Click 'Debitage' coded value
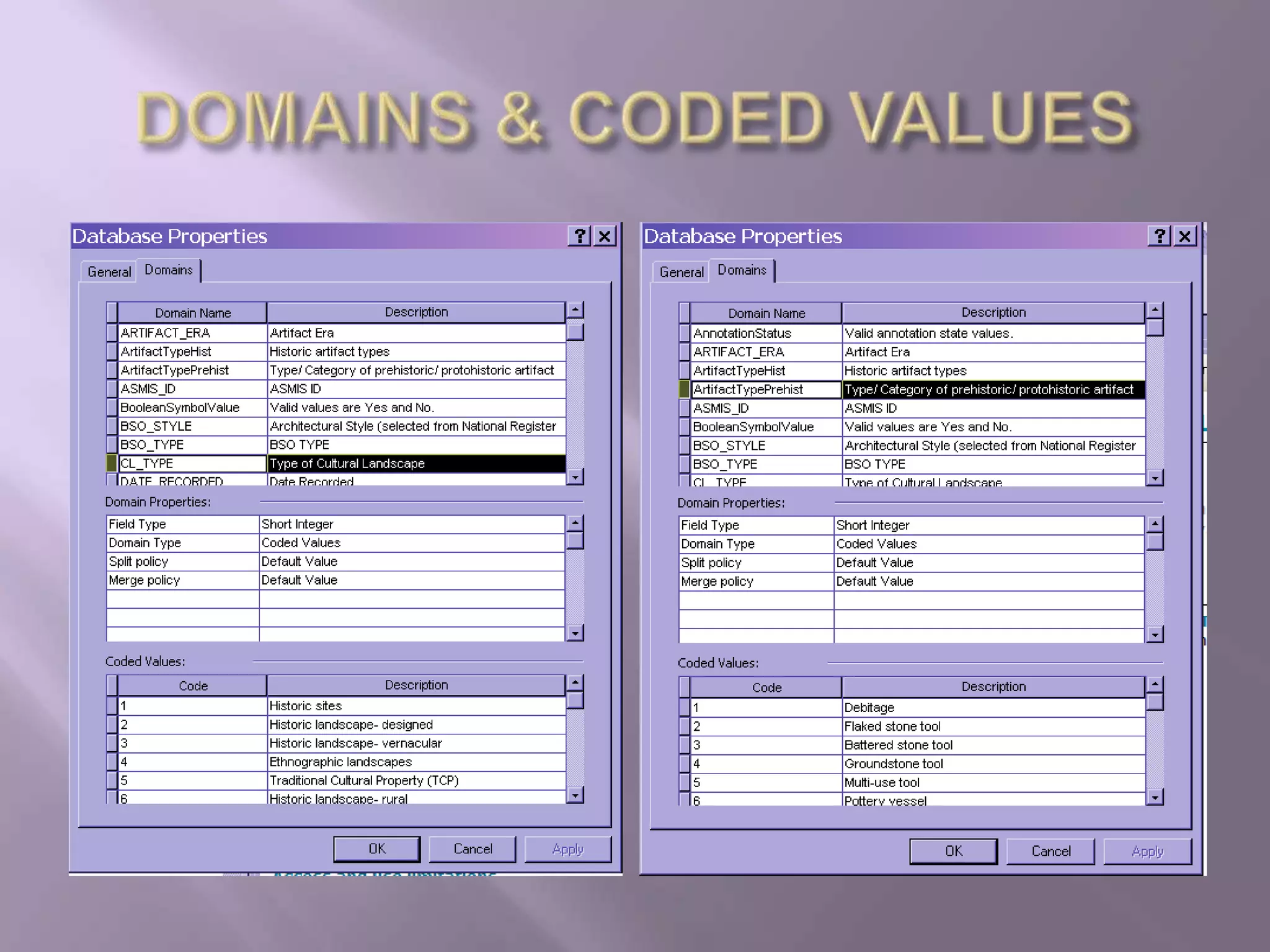1270x952 pixels. point(993,708)
